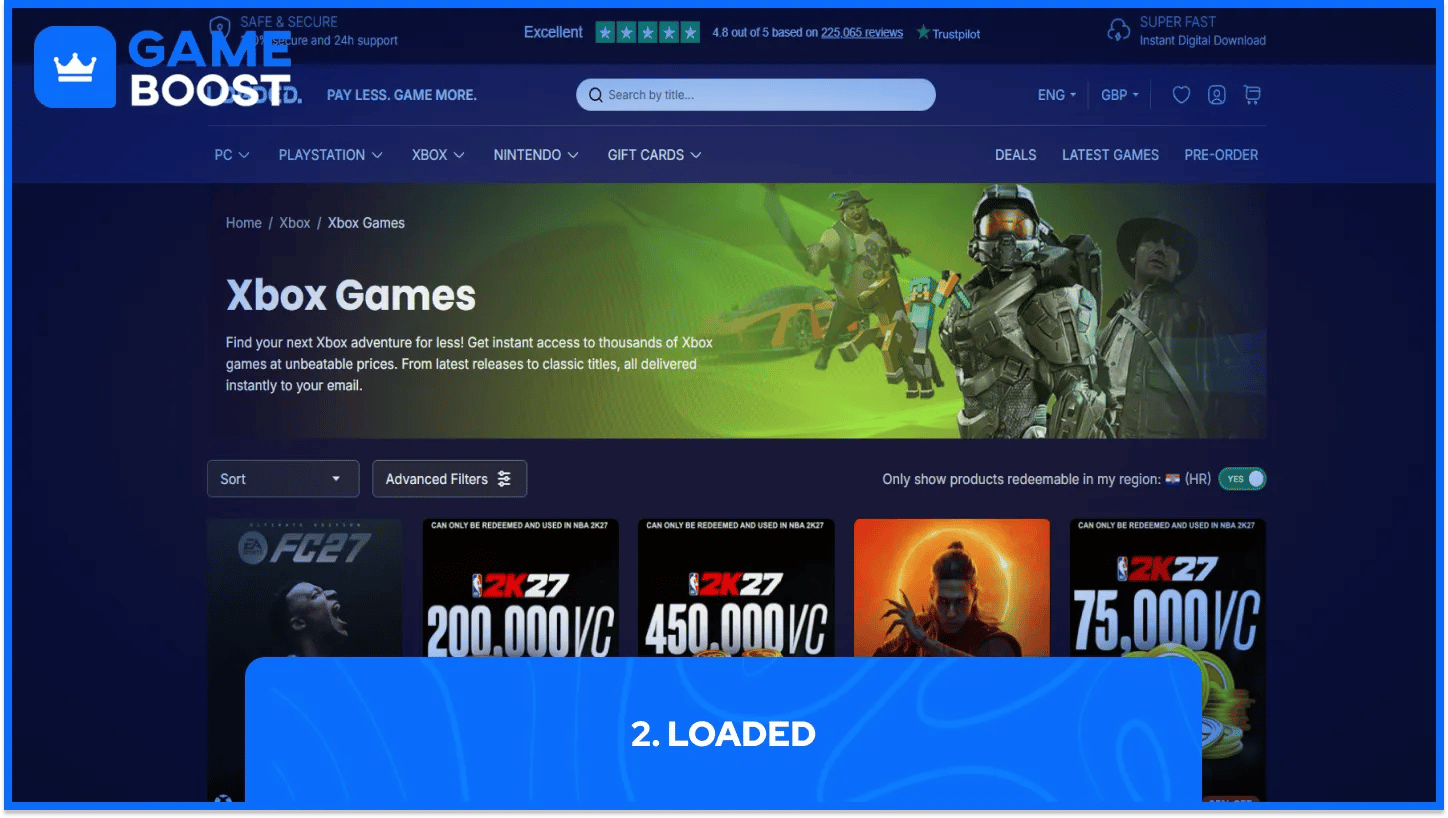This screenshot has height=818, width=1448.
Task: Click the cloud download icon beside Super Fast
Action: click(x=1118, y=30)
